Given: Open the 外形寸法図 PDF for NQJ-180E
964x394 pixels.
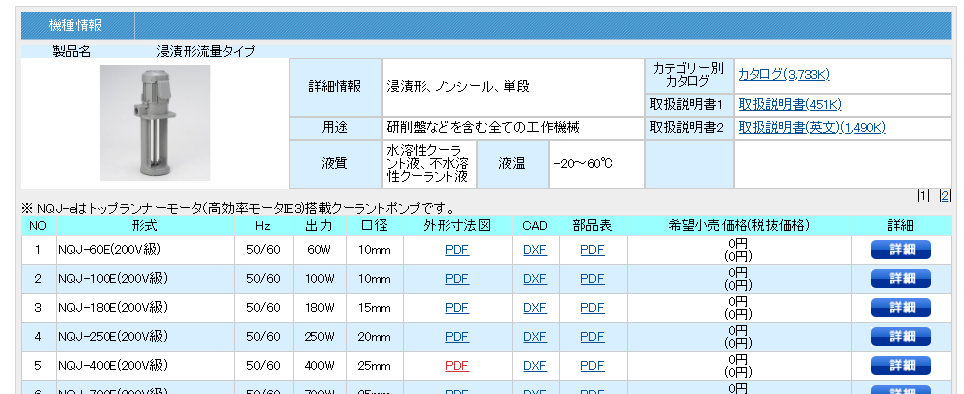Looking at the screenshot, I should point(457,307).
